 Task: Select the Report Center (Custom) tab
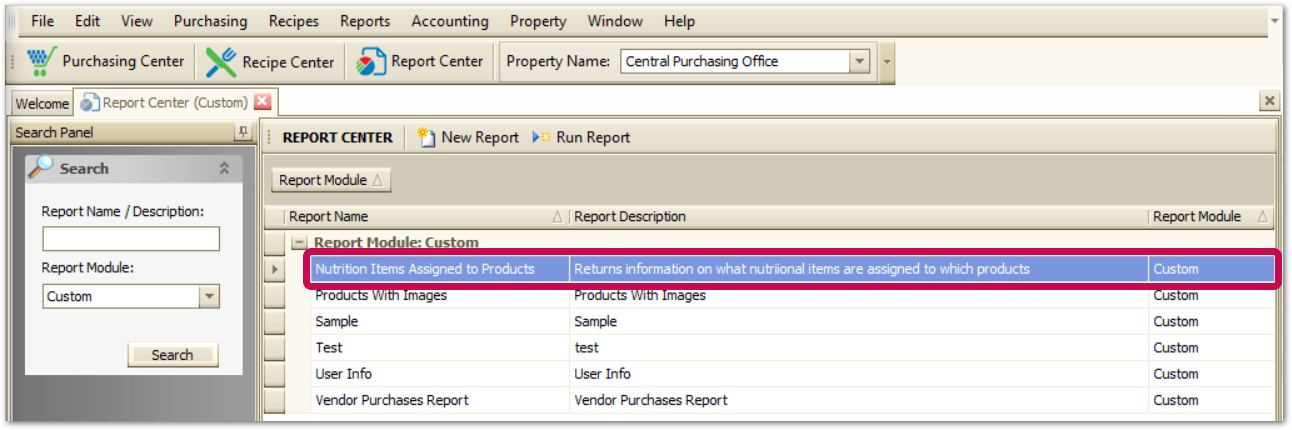coord(175,102)
